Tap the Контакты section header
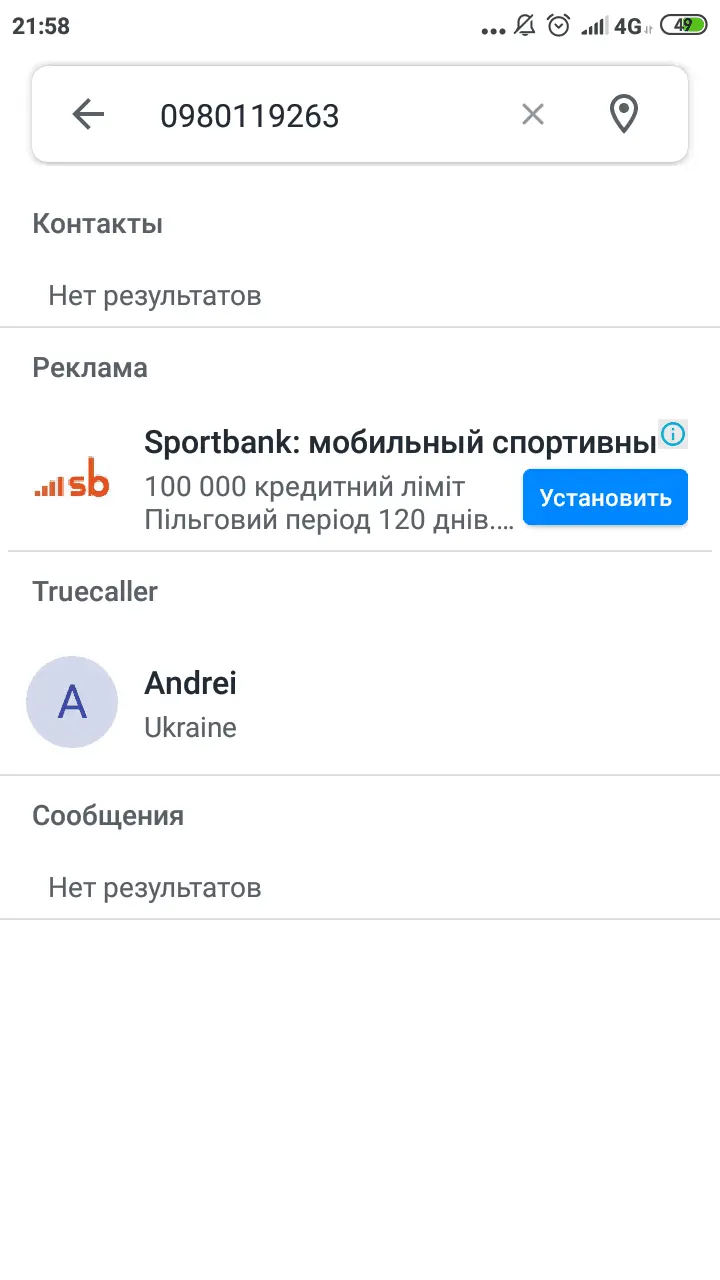Viewport: 720px width, 1280px height. pos(98,224)
